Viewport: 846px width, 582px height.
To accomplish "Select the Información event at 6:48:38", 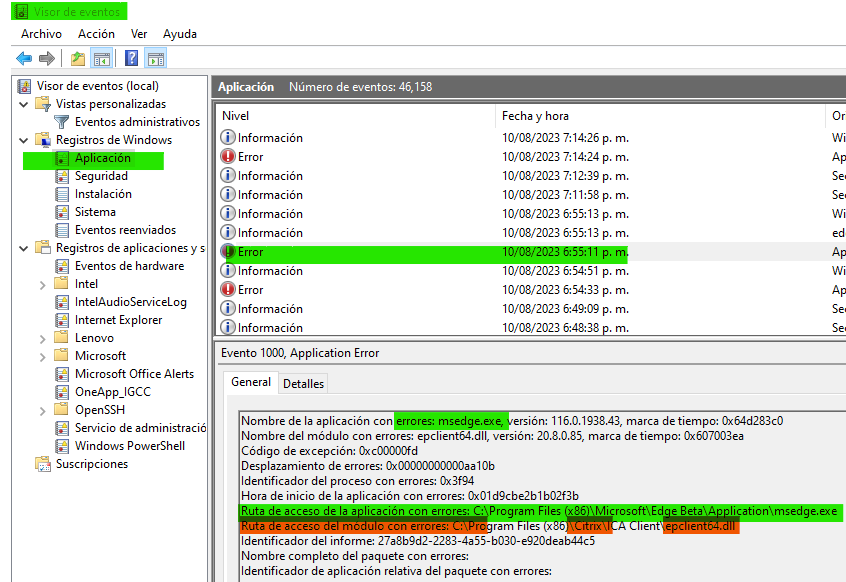I will (530, 327).
